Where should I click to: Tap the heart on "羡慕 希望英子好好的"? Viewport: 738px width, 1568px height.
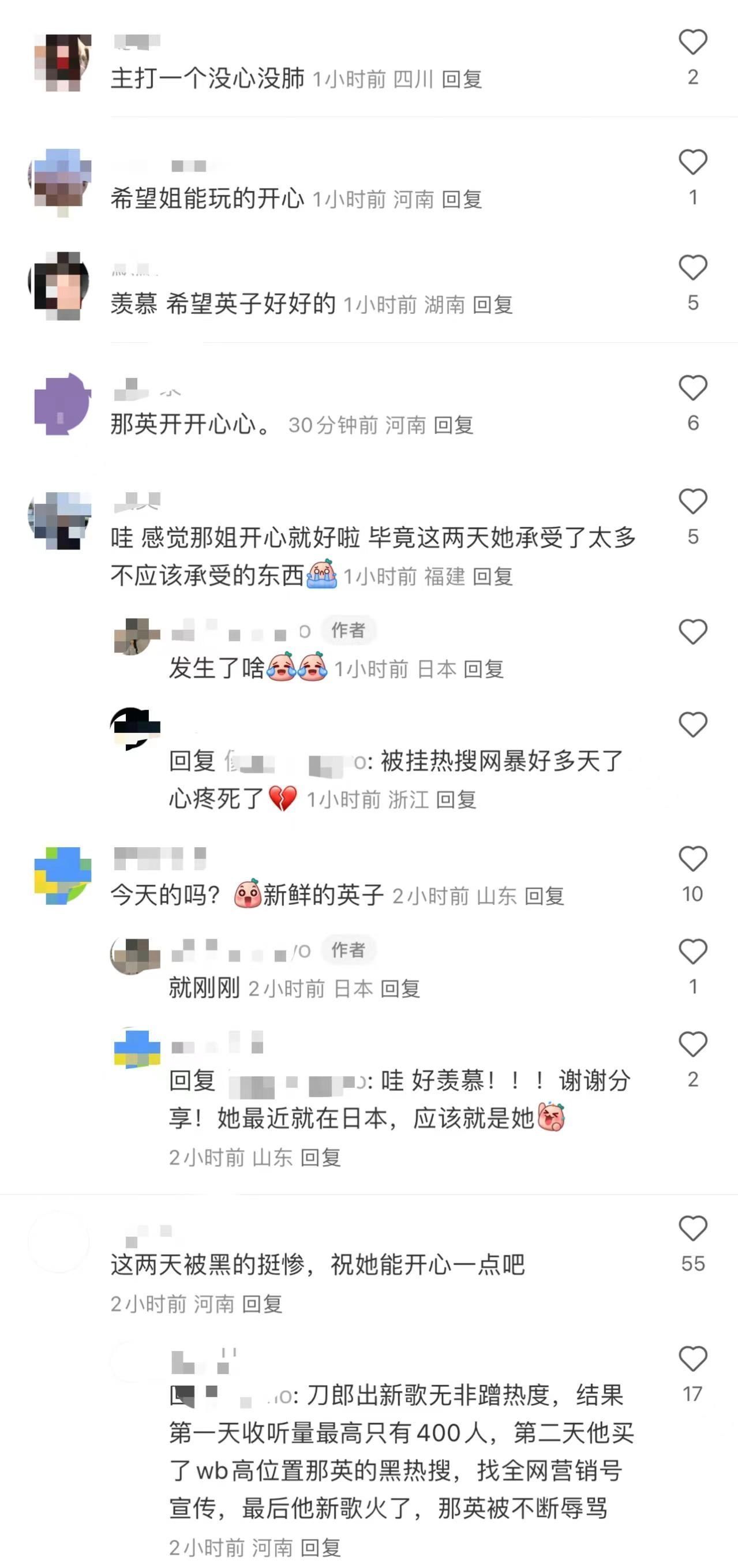pos(692,267)
